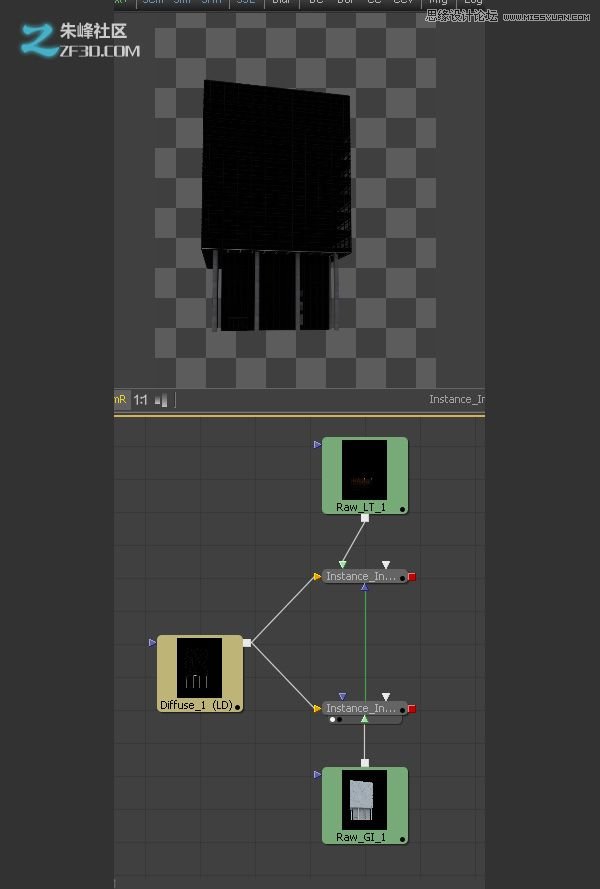Click yellow background input of upper Instance node
Screen dimensions: 600x889
317,577
